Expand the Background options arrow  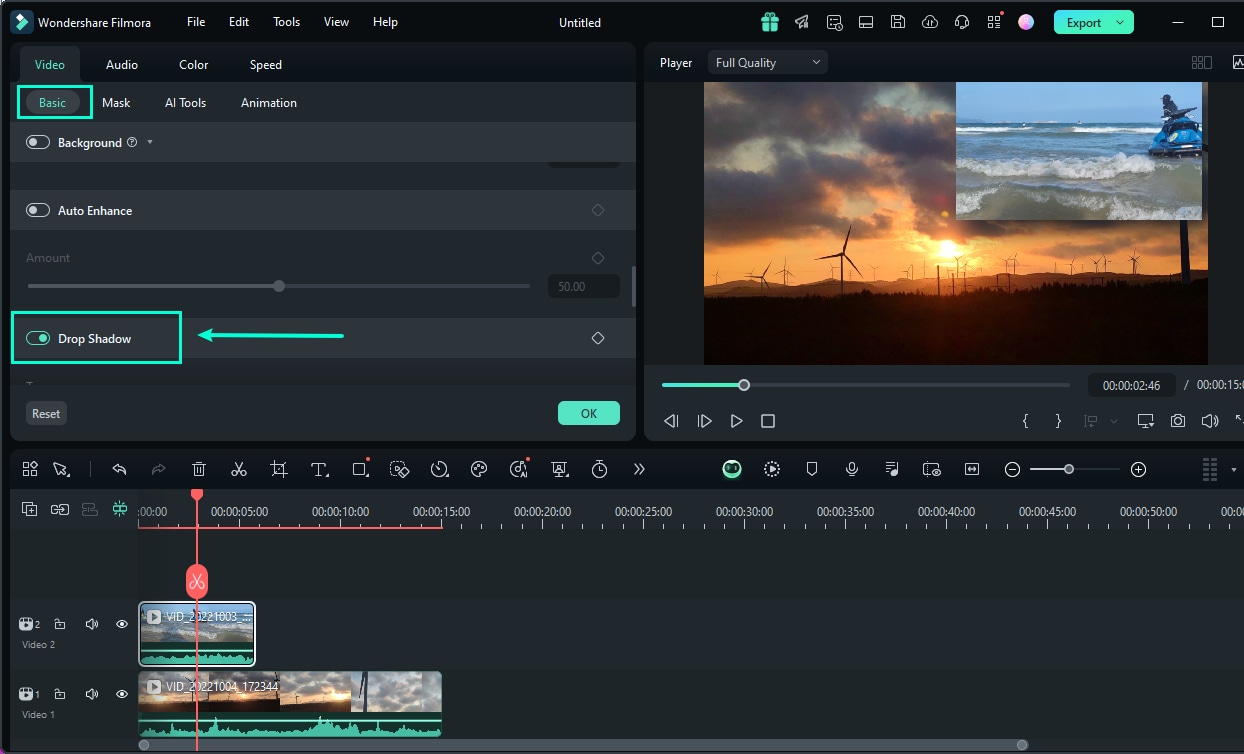pos(150,143)
